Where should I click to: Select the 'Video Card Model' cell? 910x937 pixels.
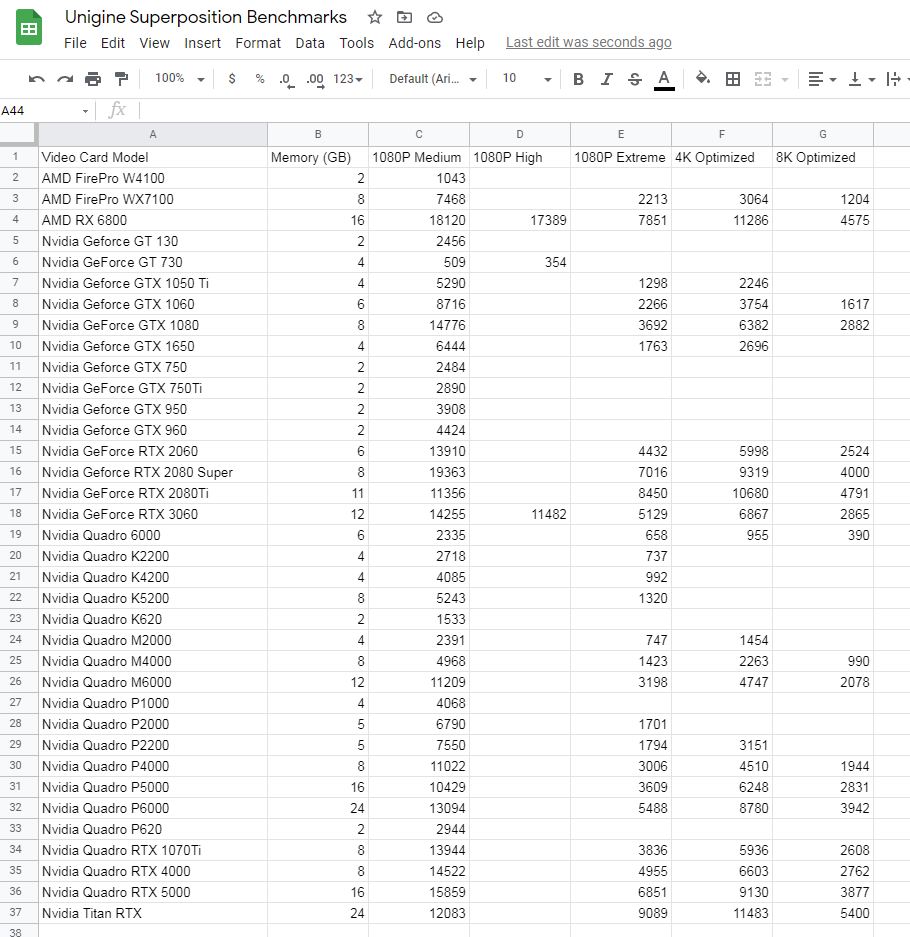tap(153, 157)
